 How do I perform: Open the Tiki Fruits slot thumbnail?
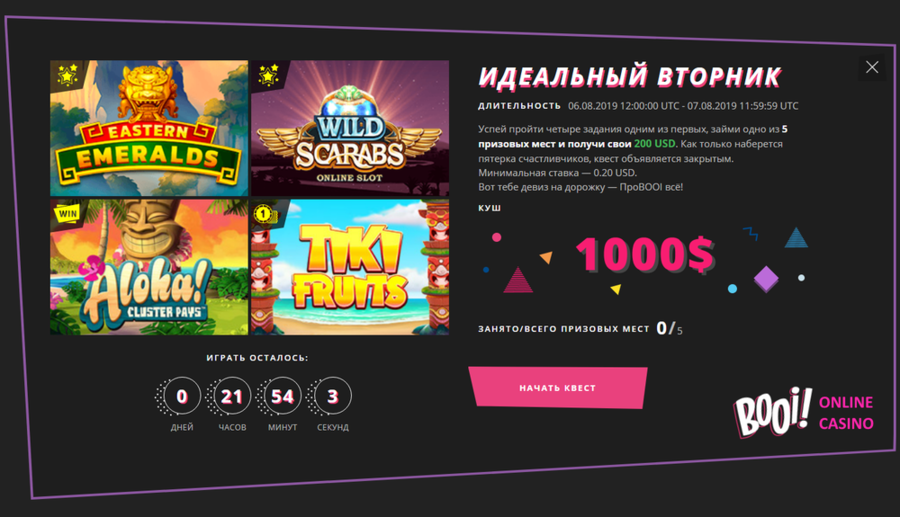(x=350, y=267)
